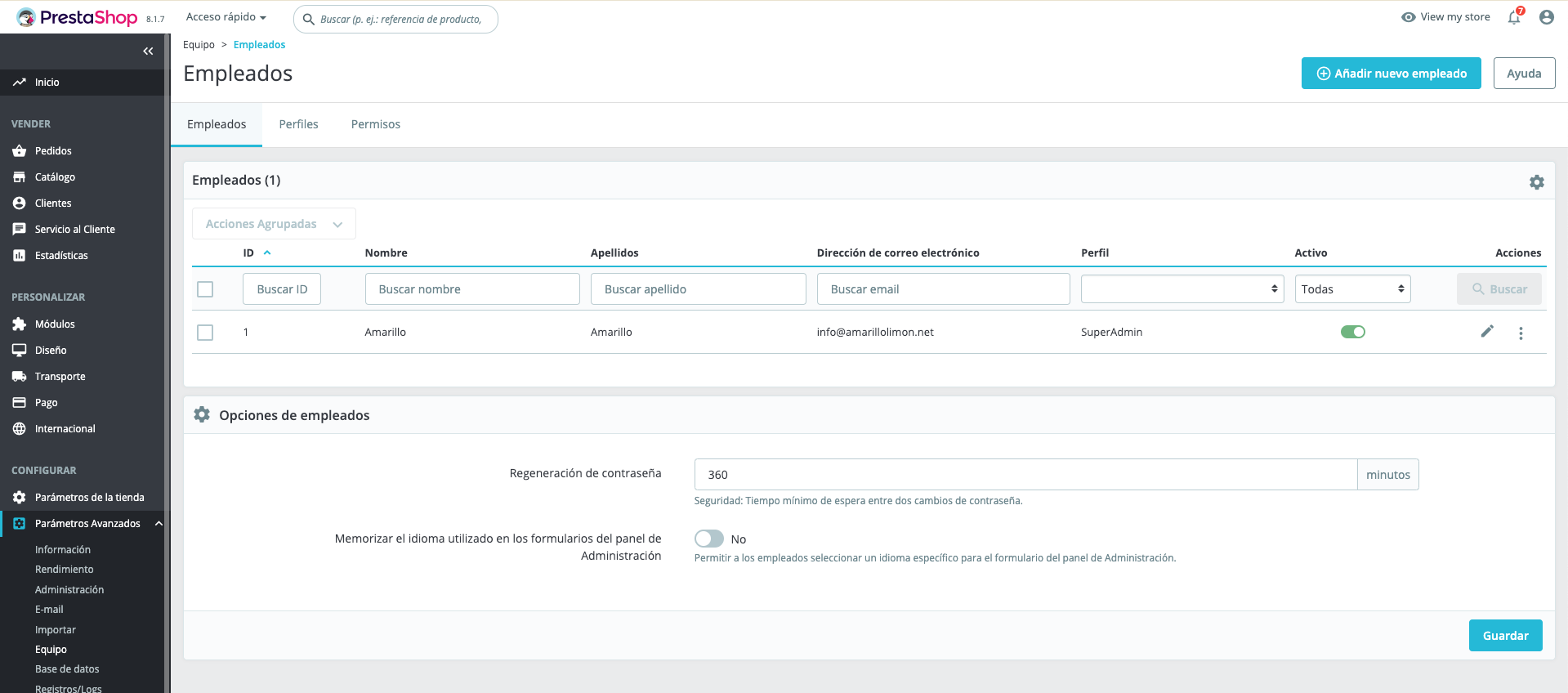Image resolution: width=1568 pixels, height=693 pixels.
Task: Sort by ID using the arrow icon
Action: 267,253
